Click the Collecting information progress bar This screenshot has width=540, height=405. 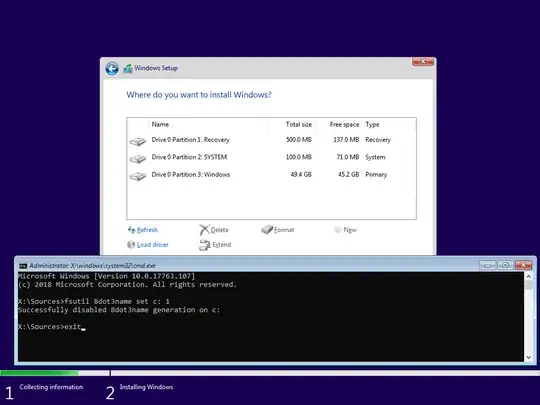tap(55, 373)
